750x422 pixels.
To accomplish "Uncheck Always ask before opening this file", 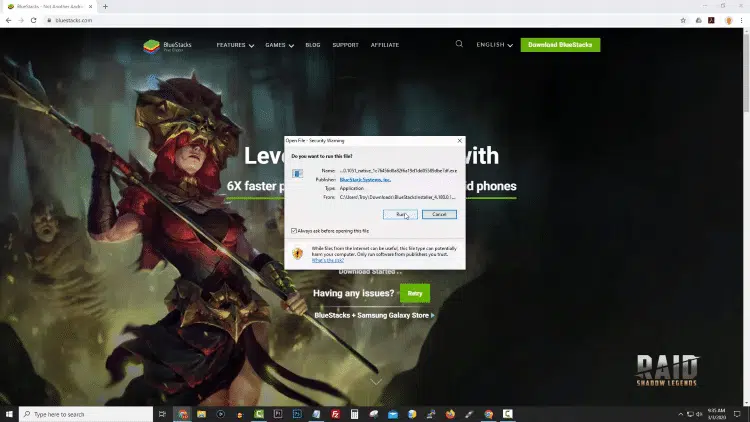I will [294, 231].
